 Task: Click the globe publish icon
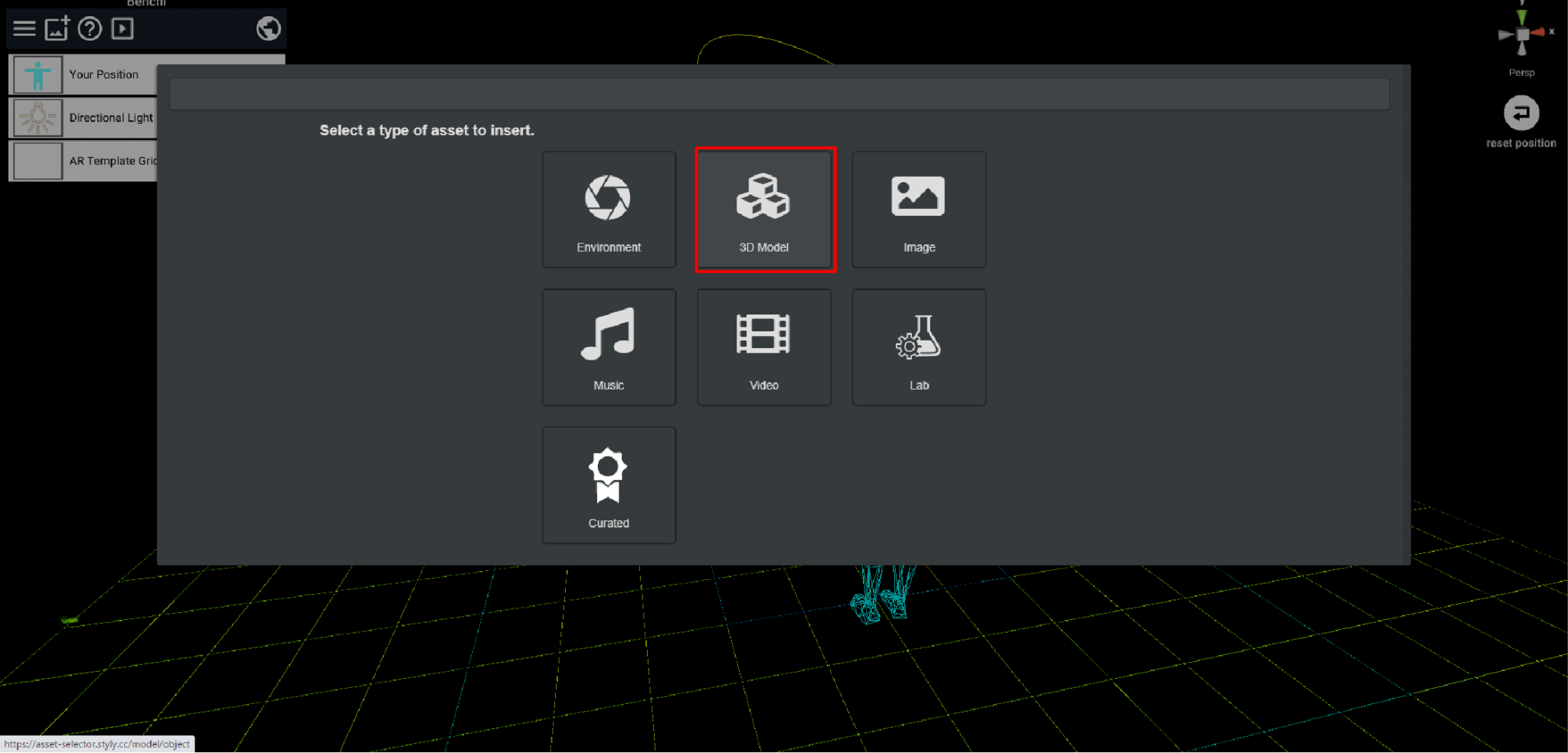pyautogui.click(x=268, y=29)
